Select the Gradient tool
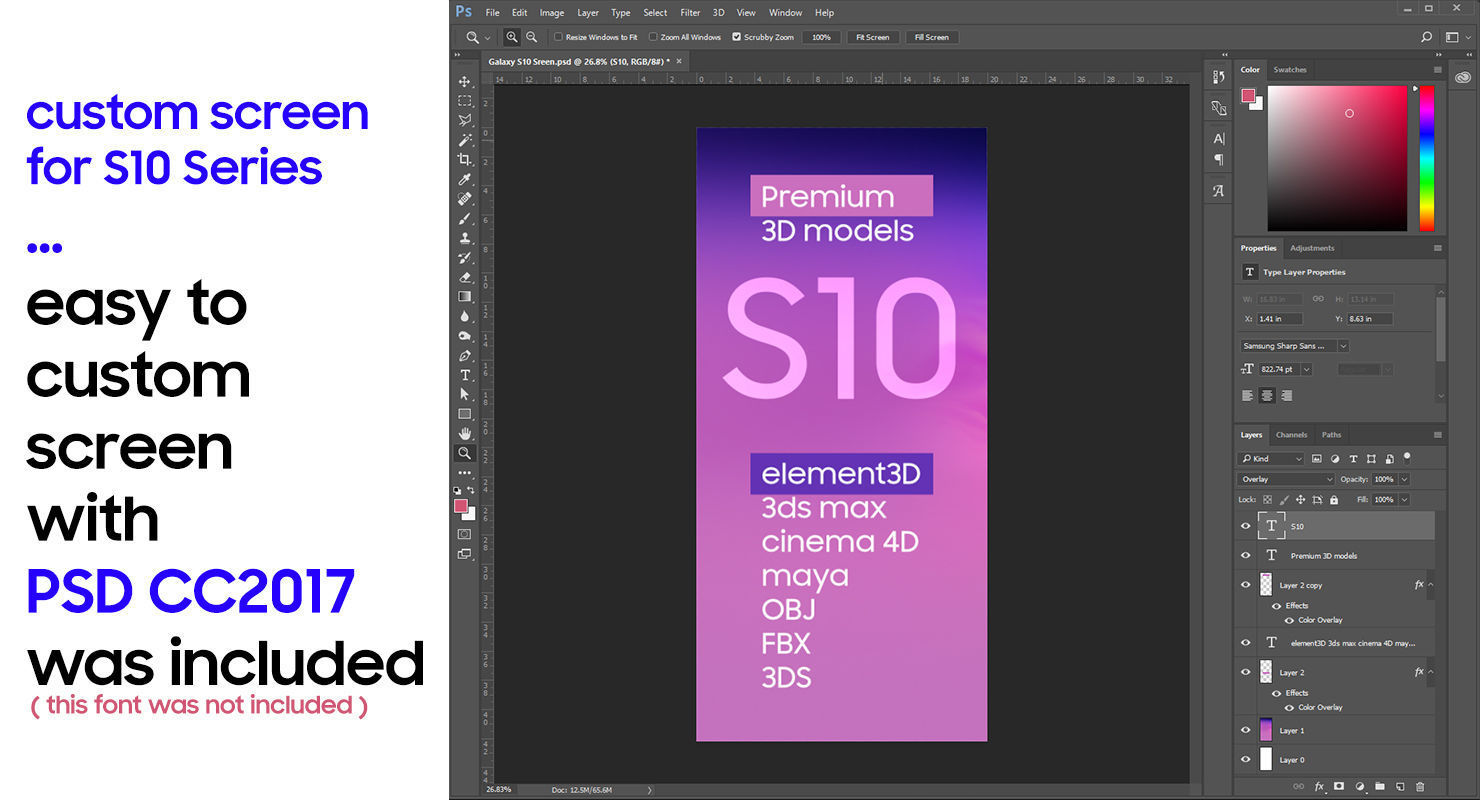 (x=464, y=296)
